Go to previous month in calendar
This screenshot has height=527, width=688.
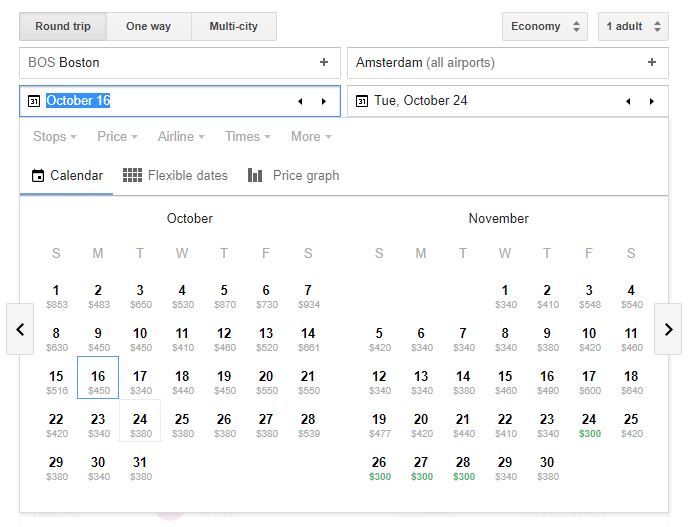[20, 330]
